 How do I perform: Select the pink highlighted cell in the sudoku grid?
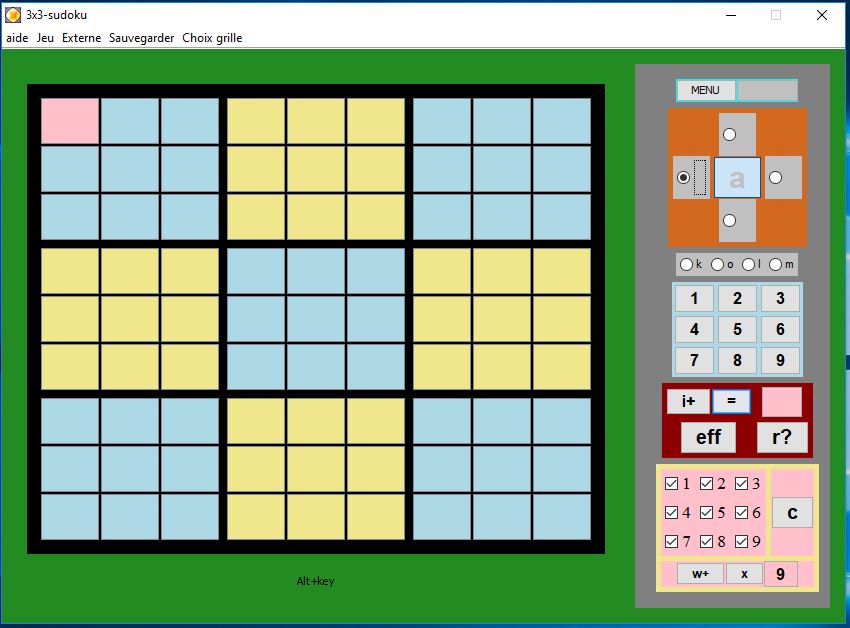(69, 119)
